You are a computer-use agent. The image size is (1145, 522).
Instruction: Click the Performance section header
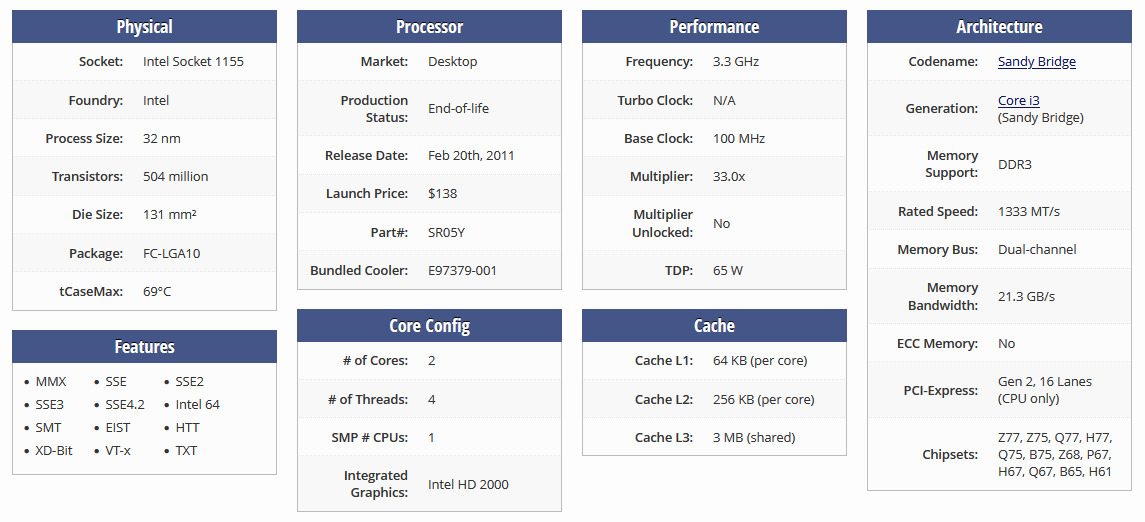pyautogui.click(x=714, y=27)
